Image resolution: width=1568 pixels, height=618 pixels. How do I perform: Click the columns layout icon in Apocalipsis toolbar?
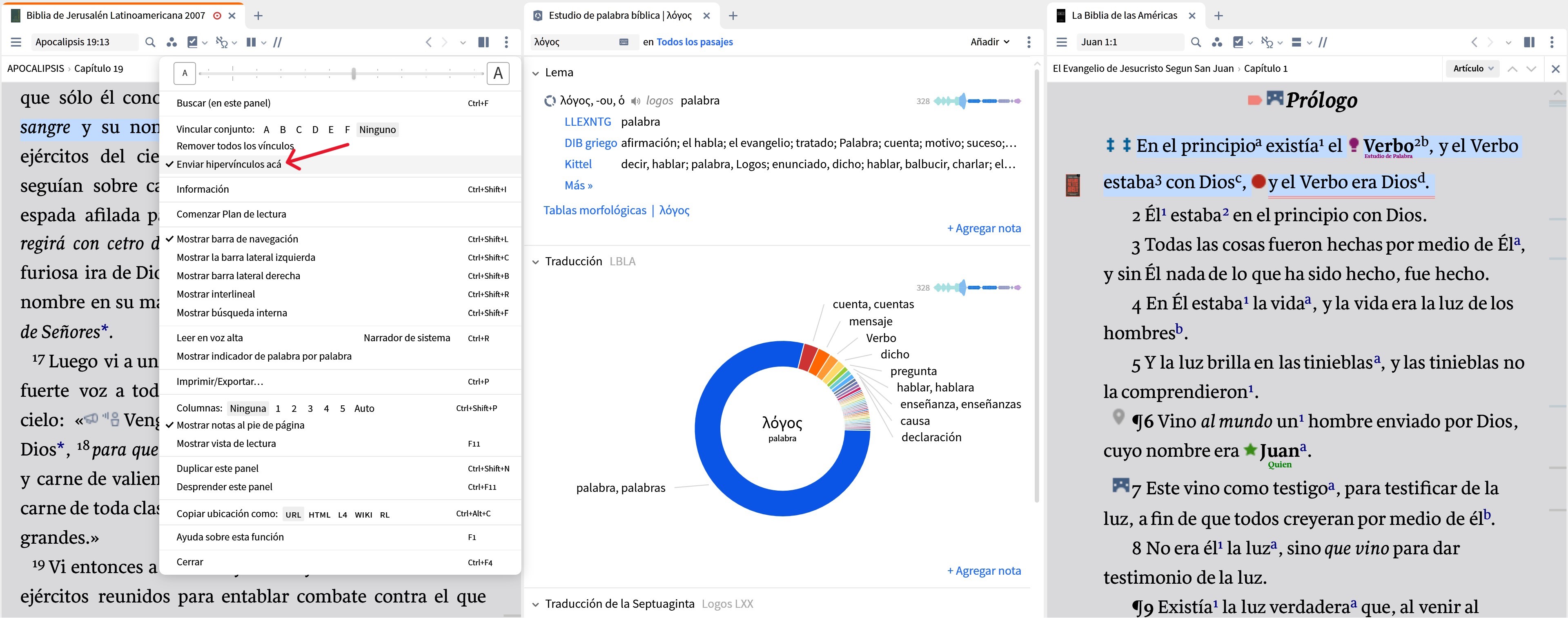tap(251, 42)
